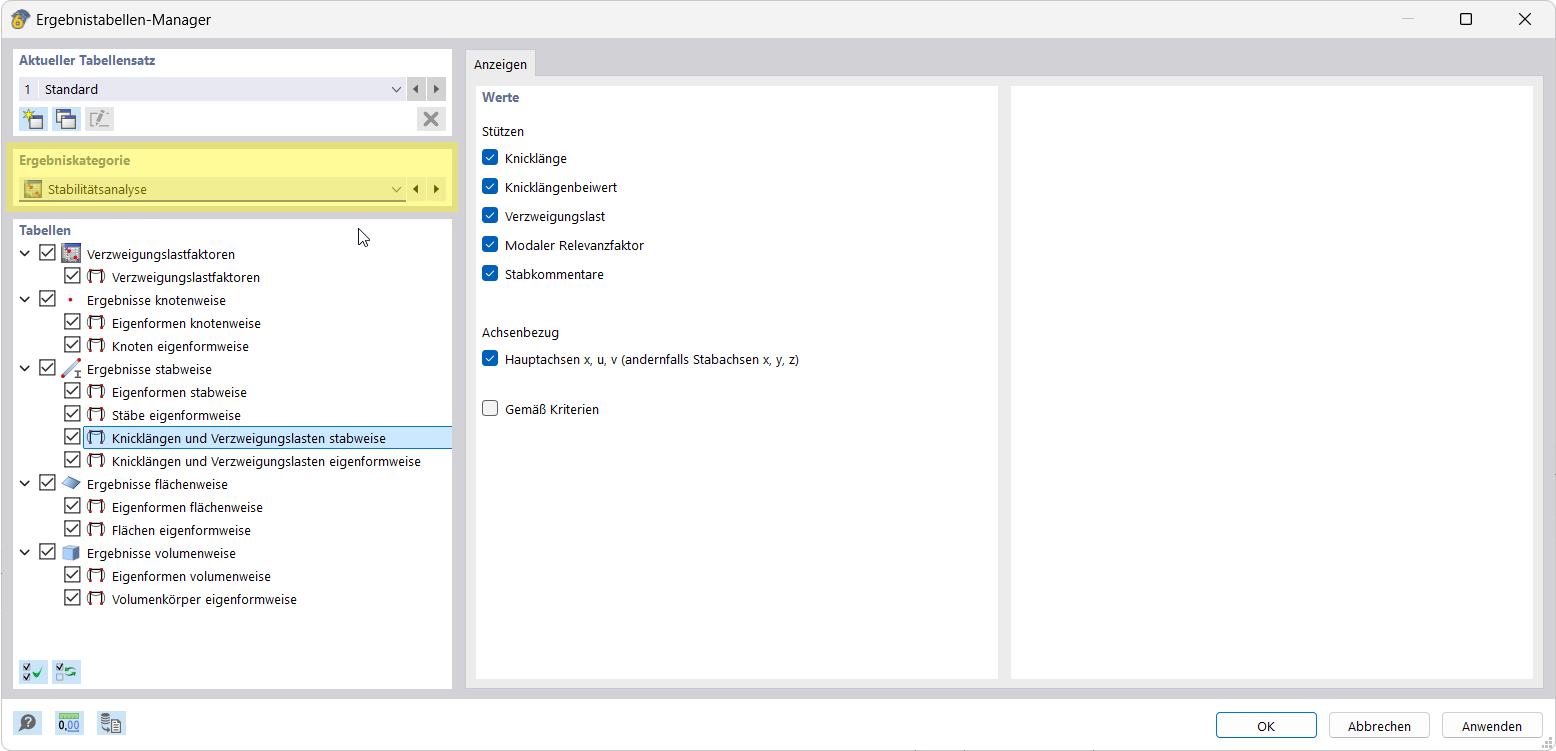Uncheck the Knicklänge checkbox
The image size is (1556, 751).
[x=489, y=157]
